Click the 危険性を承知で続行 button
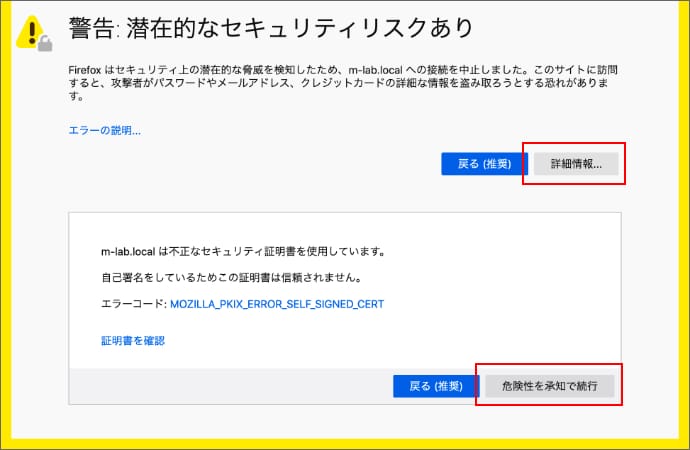This screenshot has height=450, width=690. coord(549,386)
